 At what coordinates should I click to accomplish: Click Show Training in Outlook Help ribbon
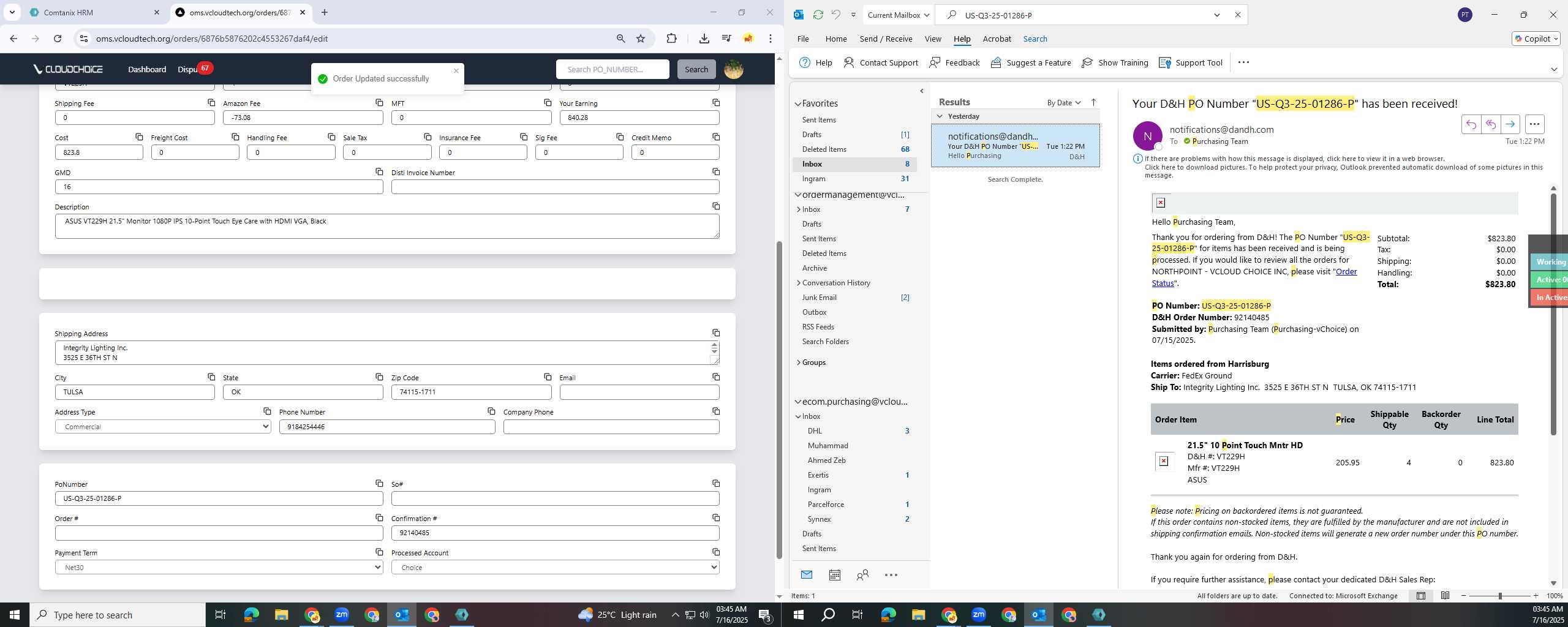click(x=1115, y=62)
